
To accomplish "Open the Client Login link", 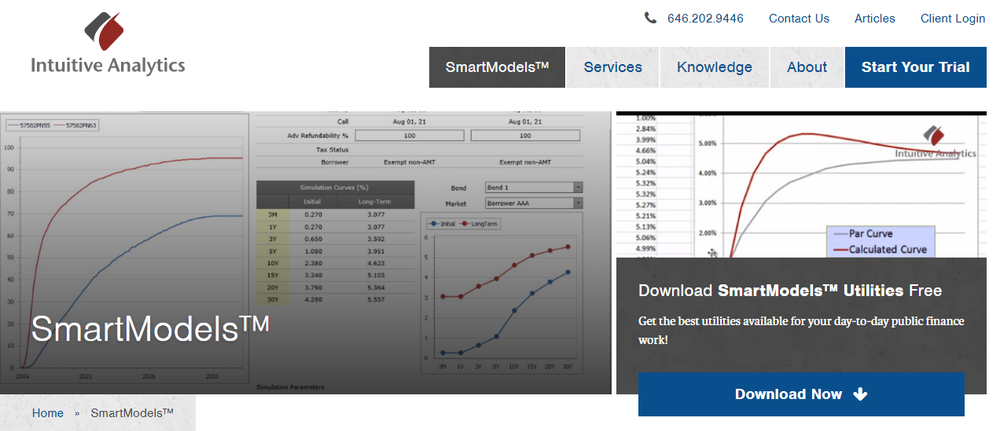I will (x=952, y=18).
